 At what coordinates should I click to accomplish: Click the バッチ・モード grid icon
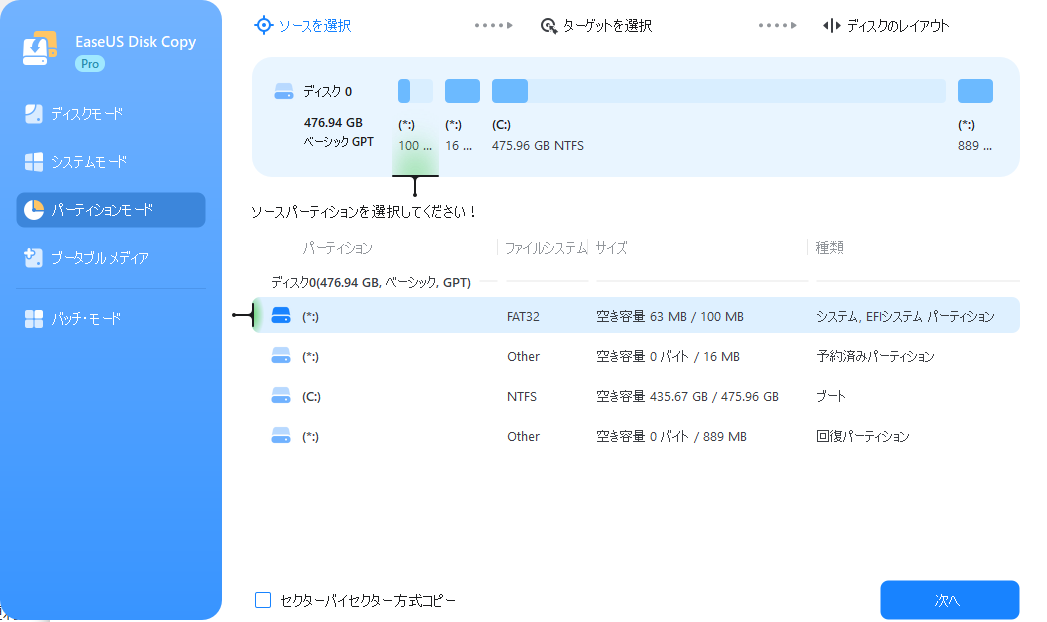33,319
